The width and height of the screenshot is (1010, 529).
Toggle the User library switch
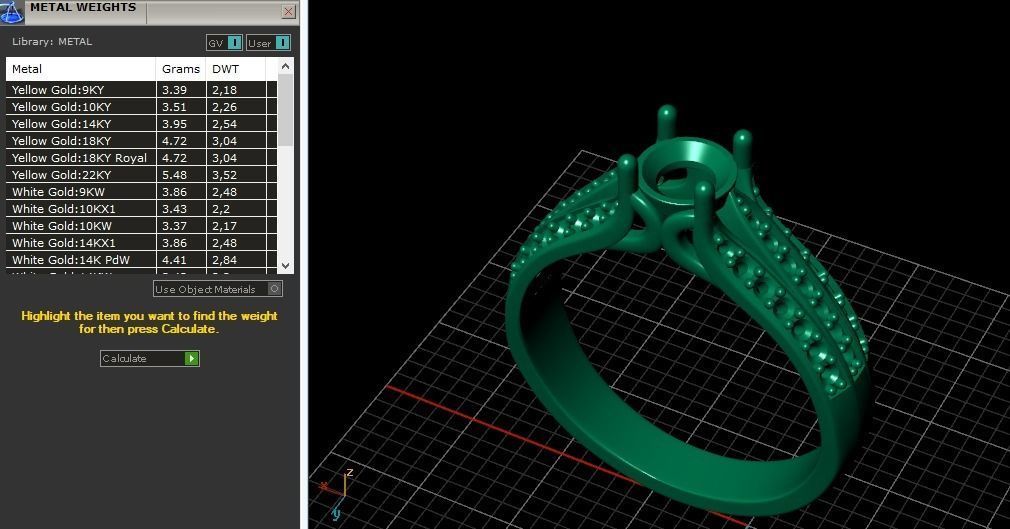269,43
